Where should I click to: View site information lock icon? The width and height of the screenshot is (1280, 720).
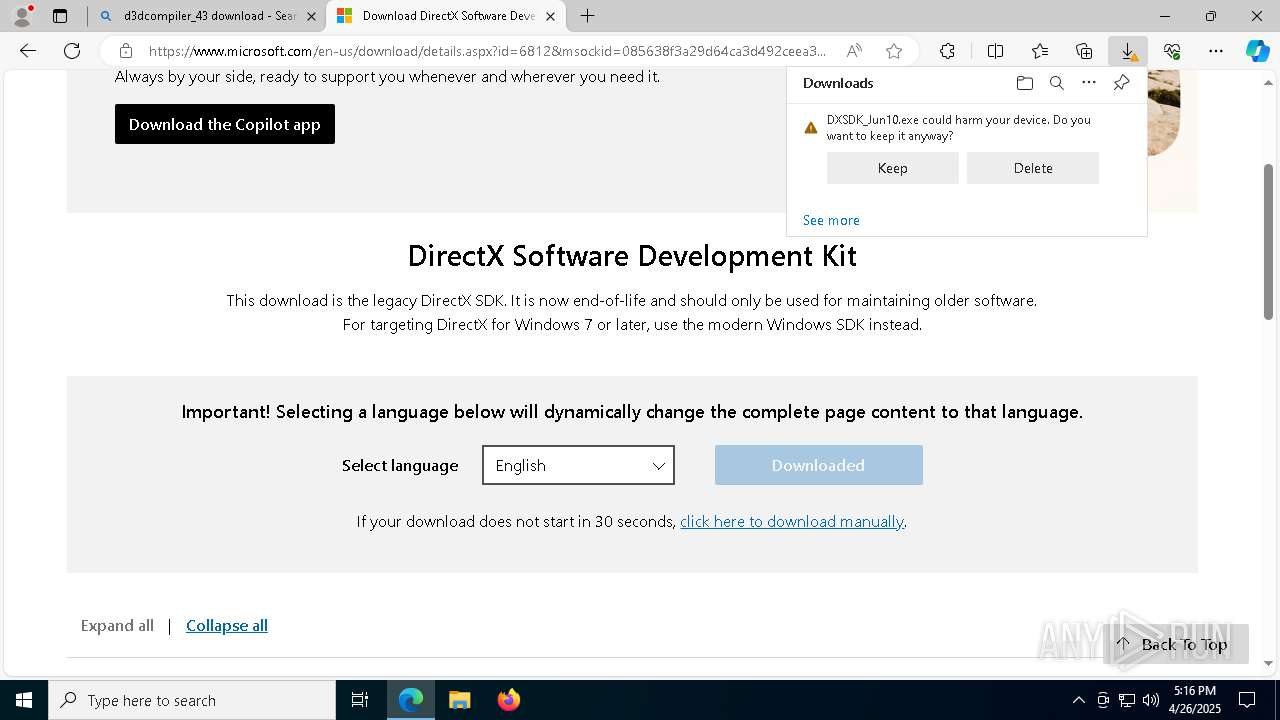pos(125,51)
